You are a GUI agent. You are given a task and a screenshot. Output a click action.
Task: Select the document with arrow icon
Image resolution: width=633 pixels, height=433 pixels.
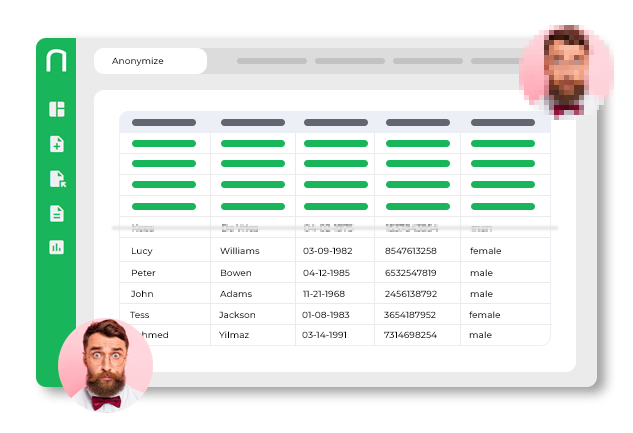(57, 179)
